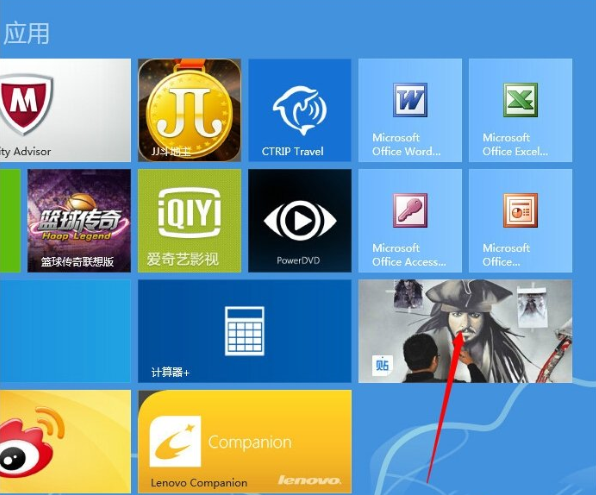The image size is (596, 495).
Task: Launch the PowerDVD eye tile
Action: [300, 221]
